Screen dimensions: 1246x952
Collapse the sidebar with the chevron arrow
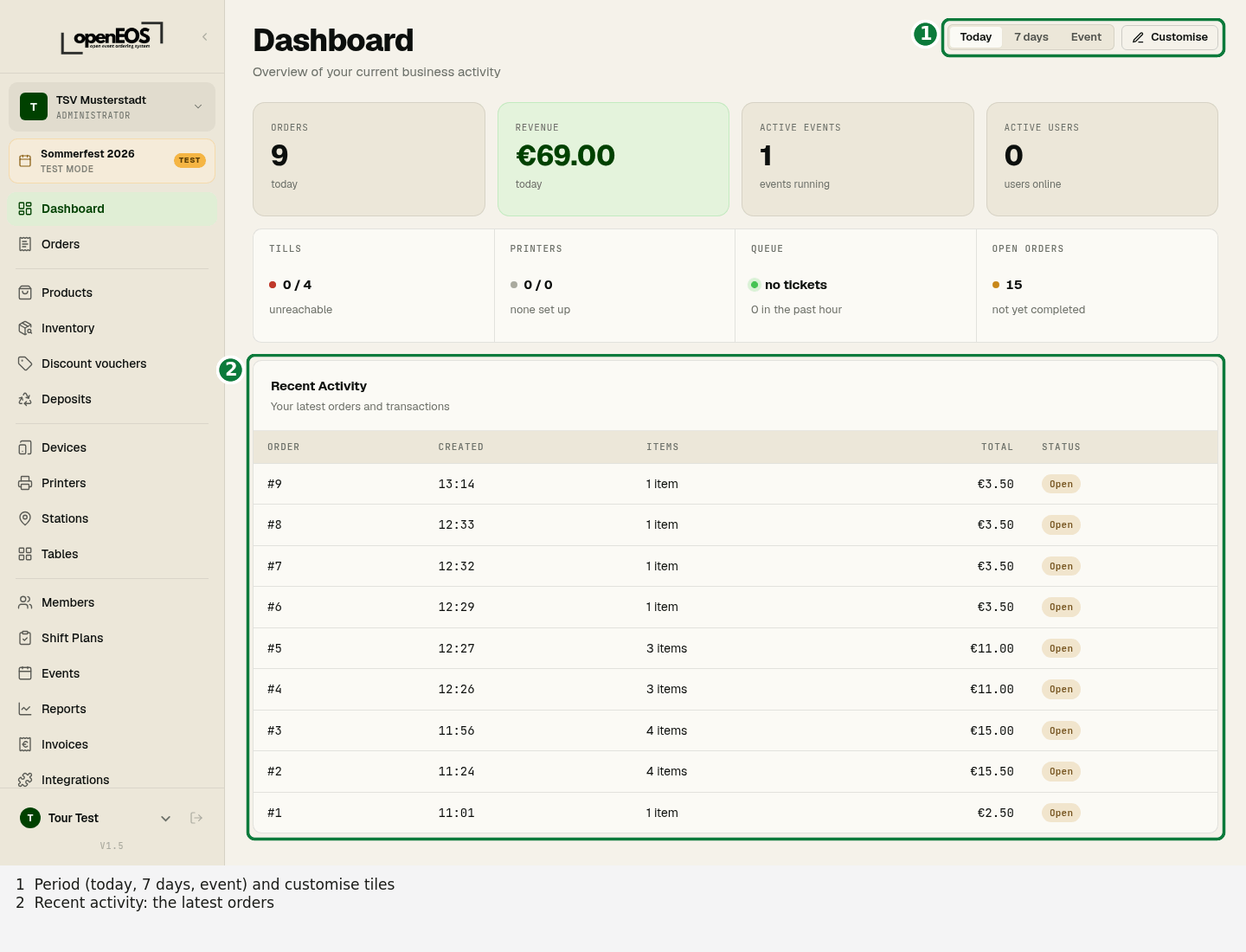tap(205, 36)
